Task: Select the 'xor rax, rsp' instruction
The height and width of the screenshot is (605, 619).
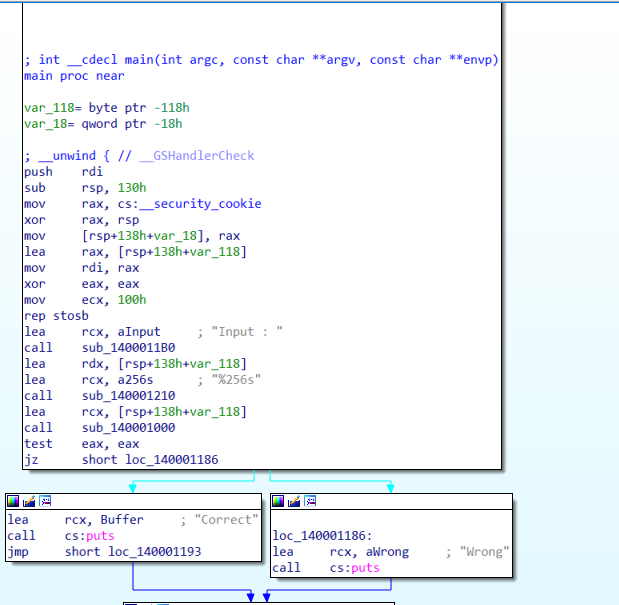Action: coord(81,220)
